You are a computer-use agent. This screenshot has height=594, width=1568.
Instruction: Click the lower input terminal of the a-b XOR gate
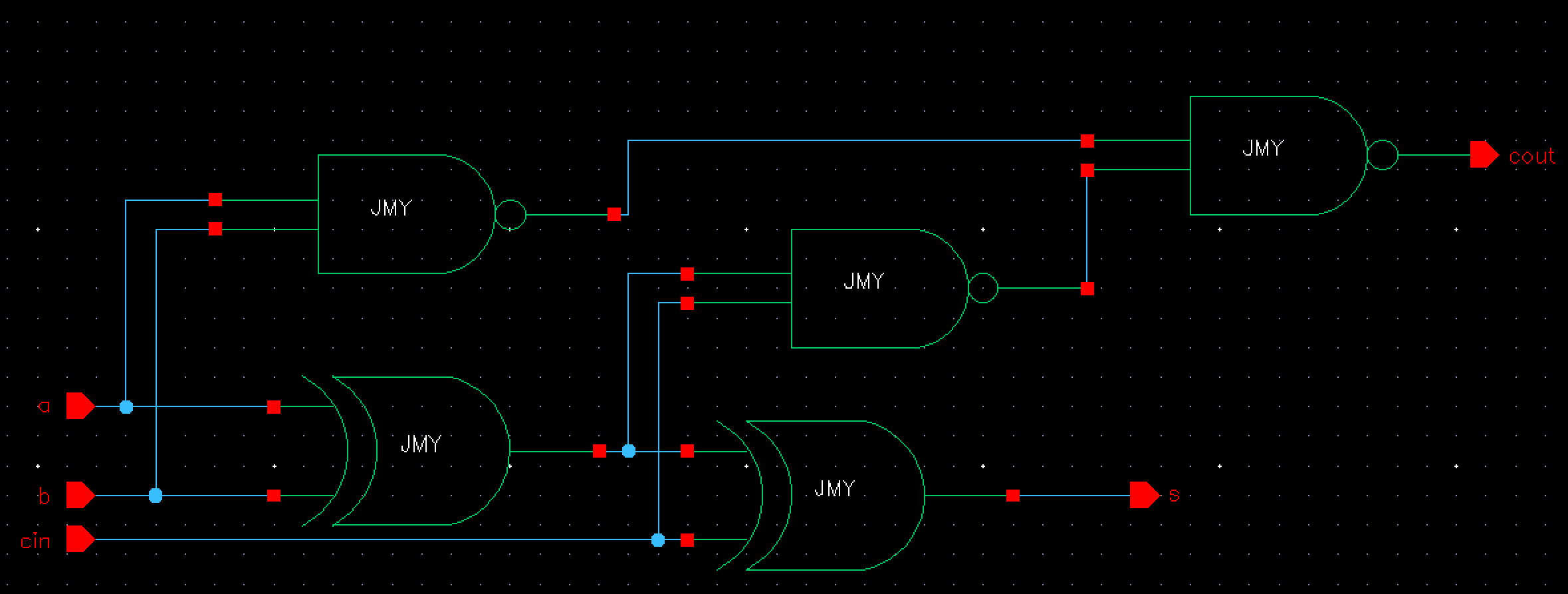tap(274, 496)
